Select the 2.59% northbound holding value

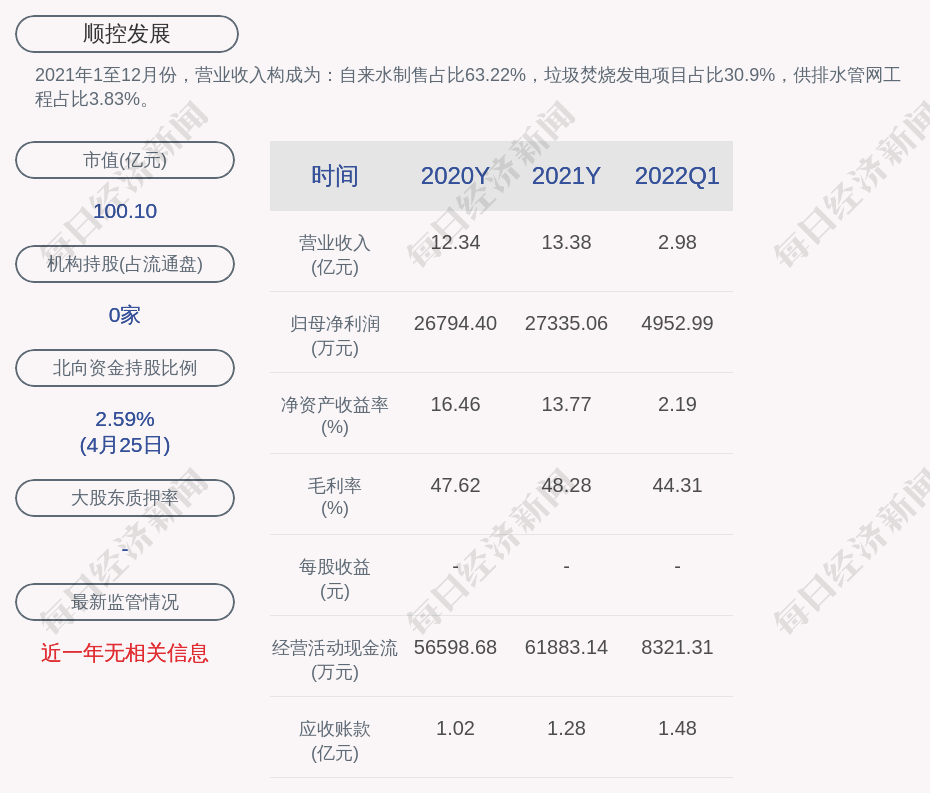125,419
